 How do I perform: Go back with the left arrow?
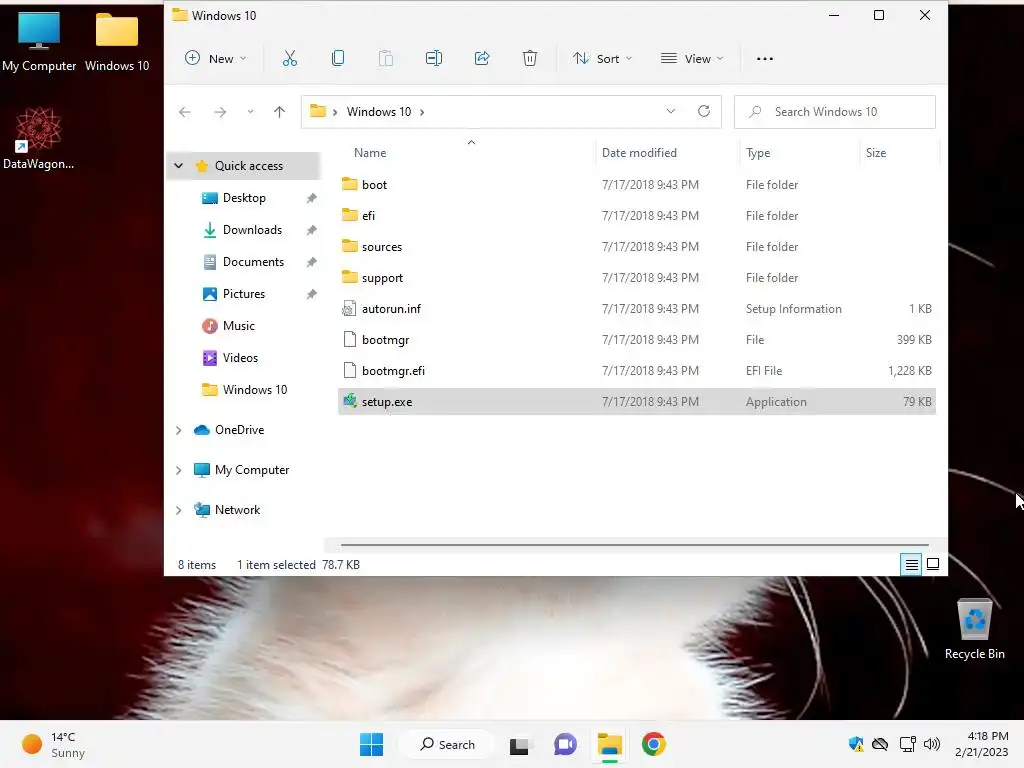pyautogui.click(x=185, y=112)
